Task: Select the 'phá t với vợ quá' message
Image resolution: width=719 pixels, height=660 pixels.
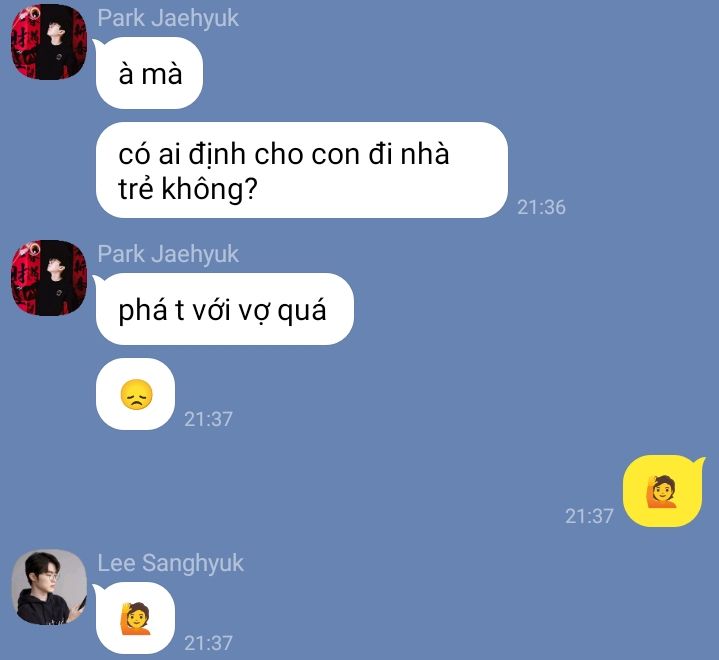Action: [x=225, y=309]
